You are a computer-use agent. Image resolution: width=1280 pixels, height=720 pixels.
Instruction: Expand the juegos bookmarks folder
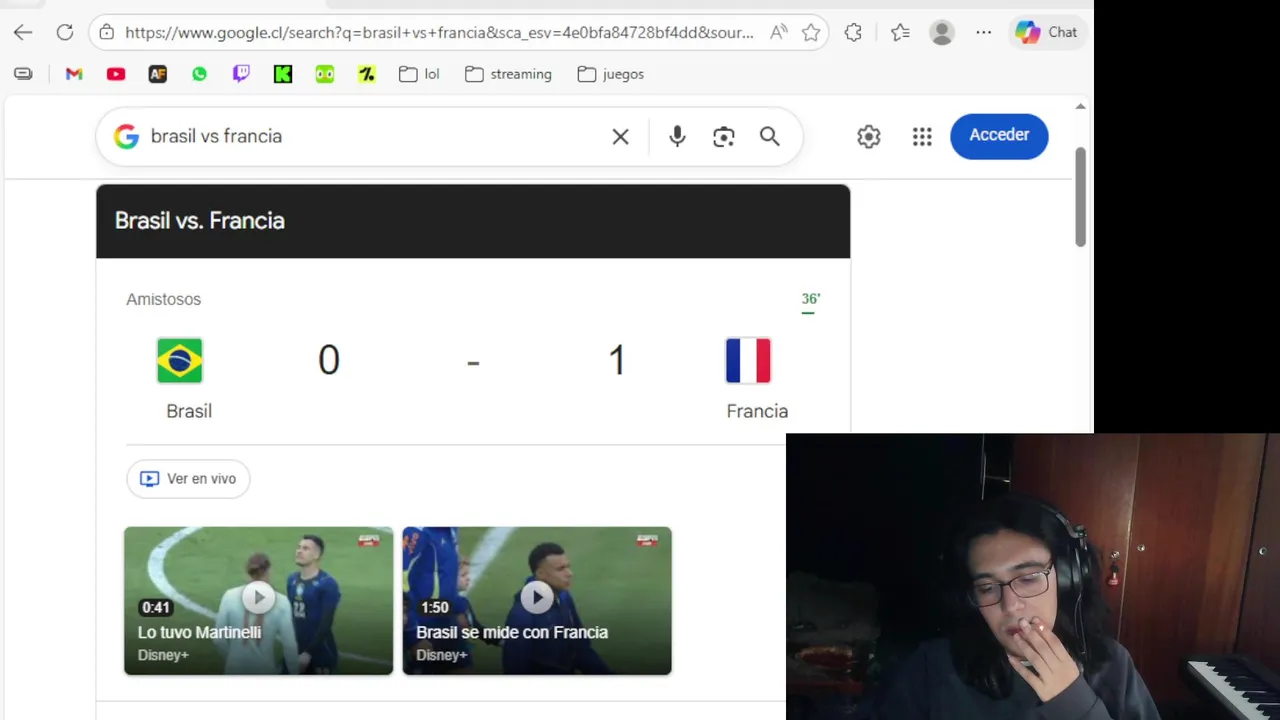tap(611, 74)
